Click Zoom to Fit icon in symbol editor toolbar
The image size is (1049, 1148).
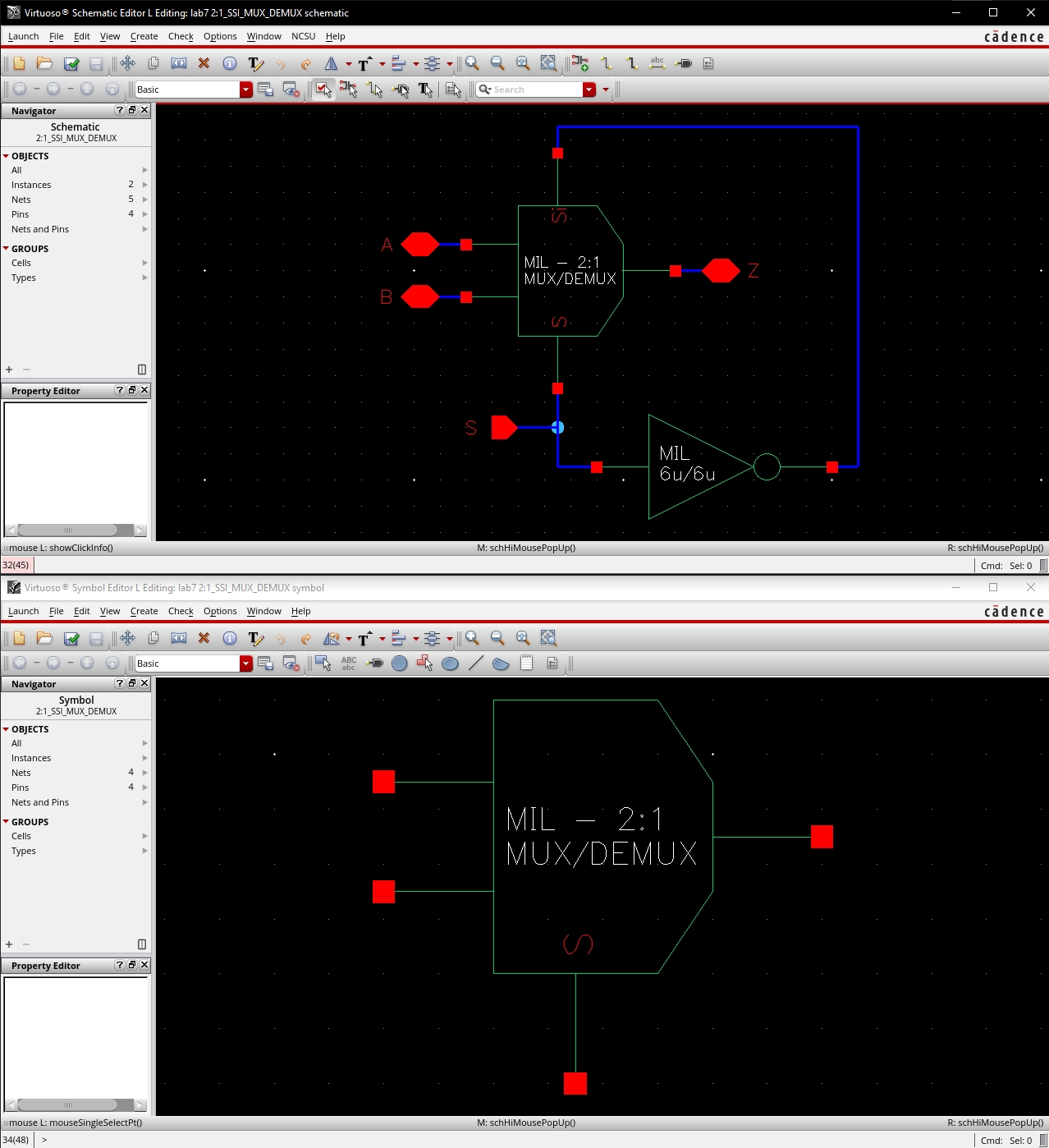(x=523, y=638)
